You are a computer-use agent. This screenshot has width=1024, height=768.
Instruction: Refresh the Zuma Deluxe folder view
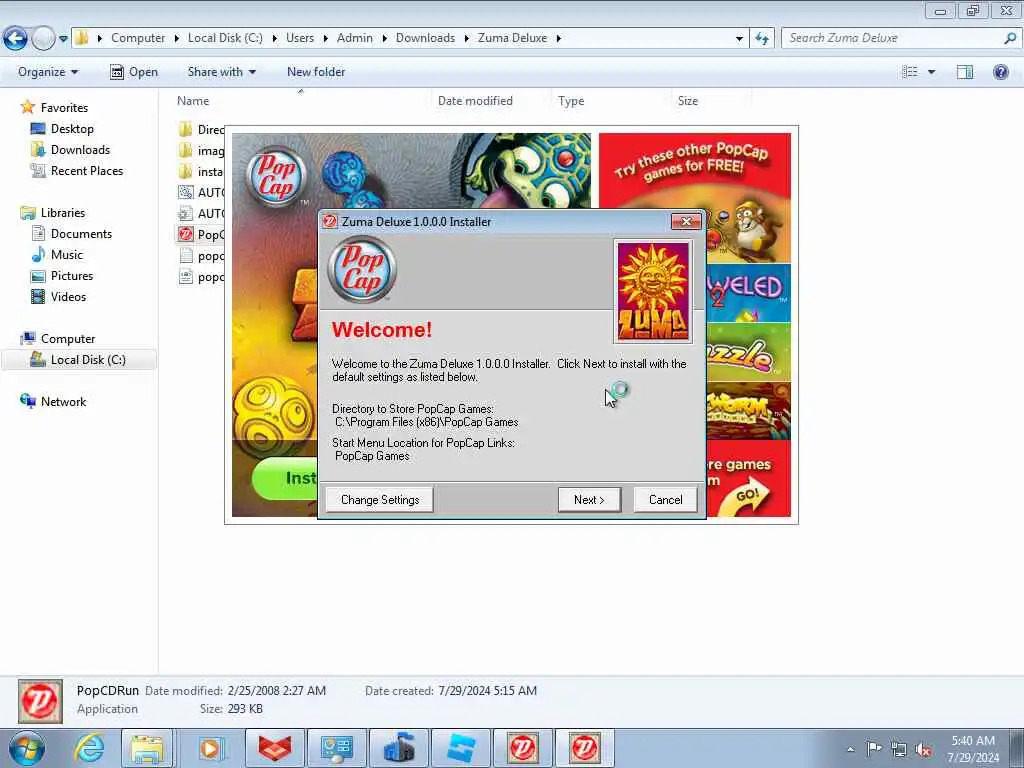(x=761, y=39)
